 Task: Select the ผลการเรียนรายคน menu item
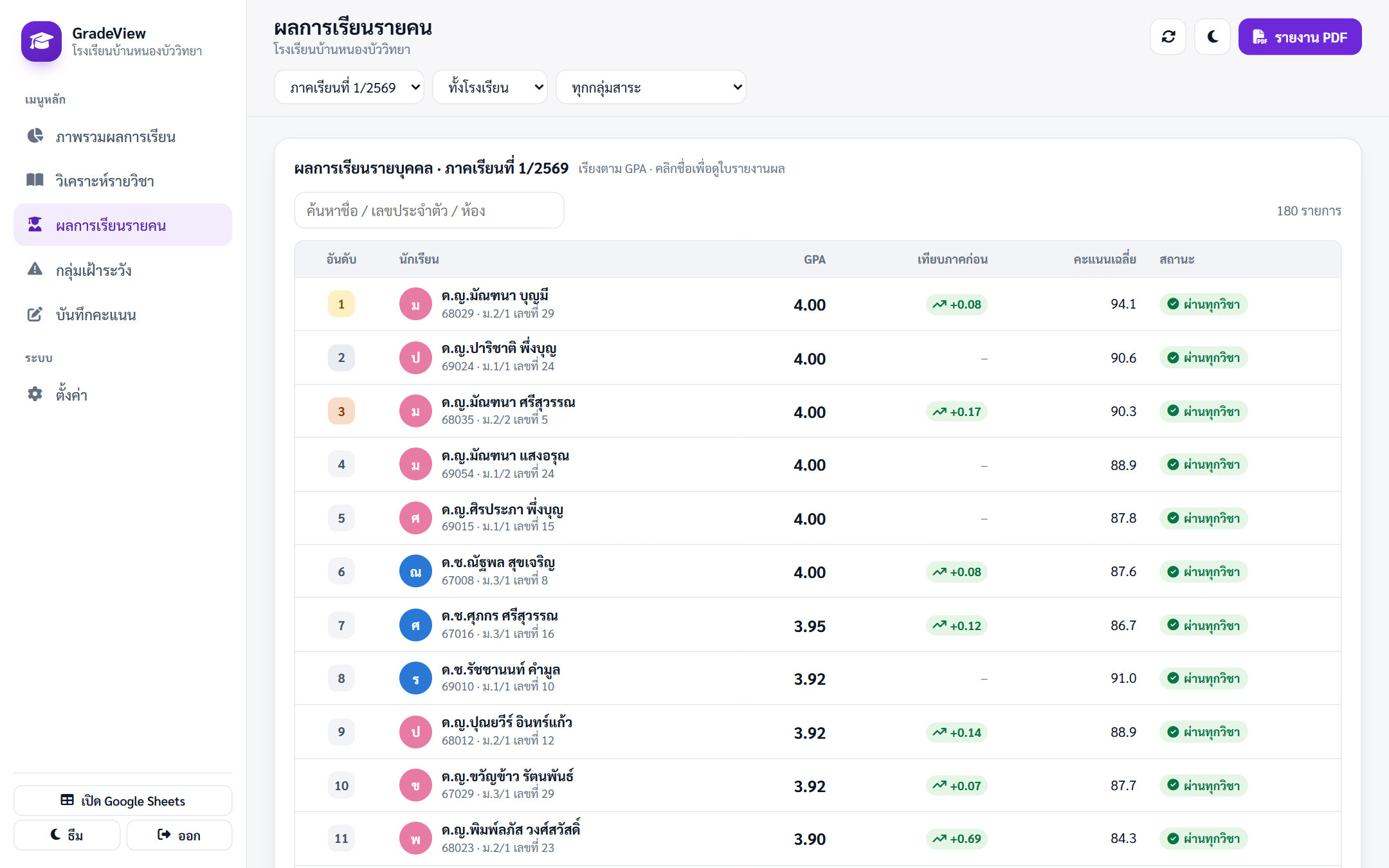tap(123, 225)
